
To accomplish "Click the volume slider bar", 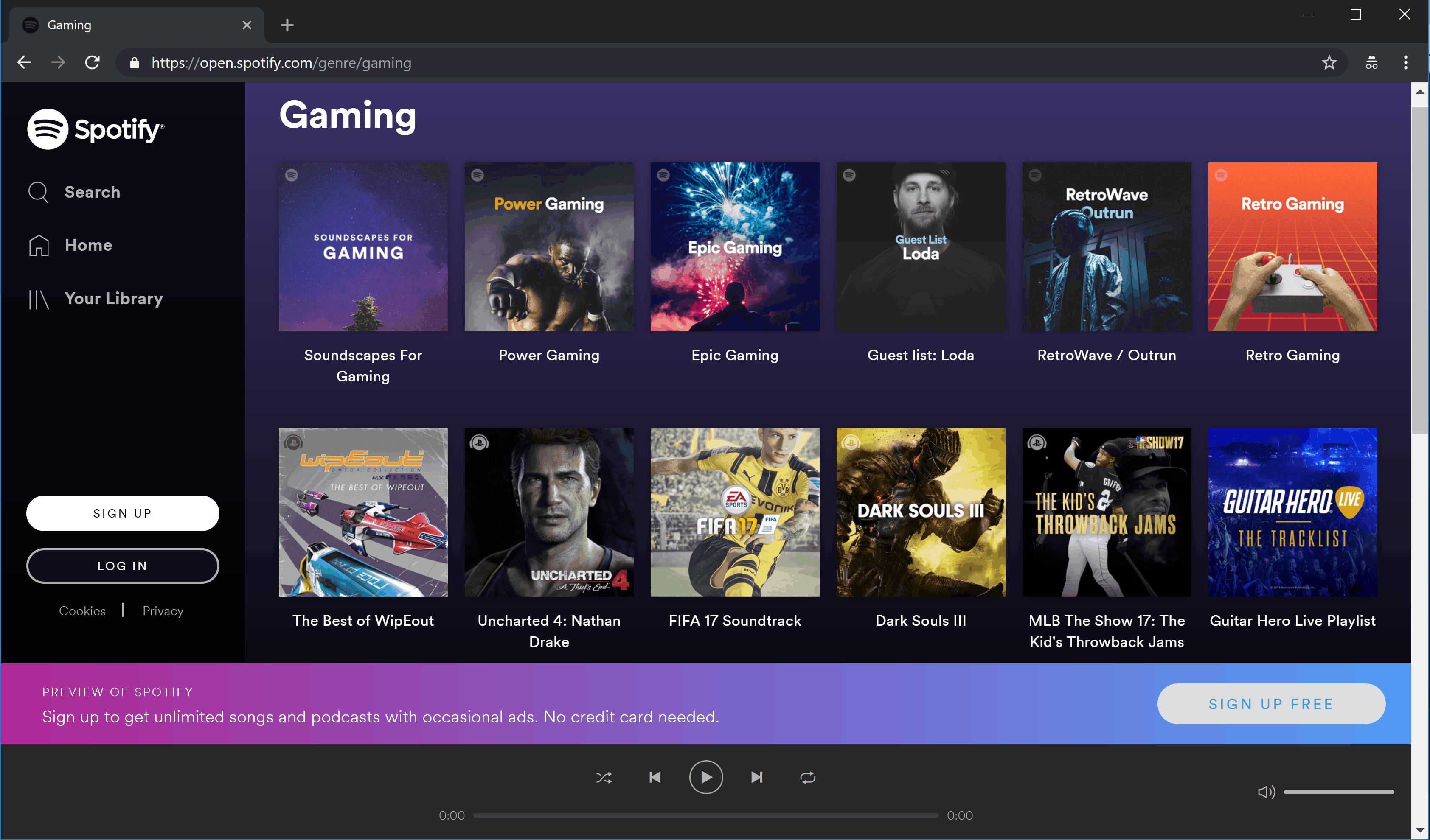I will point(1339,792).
